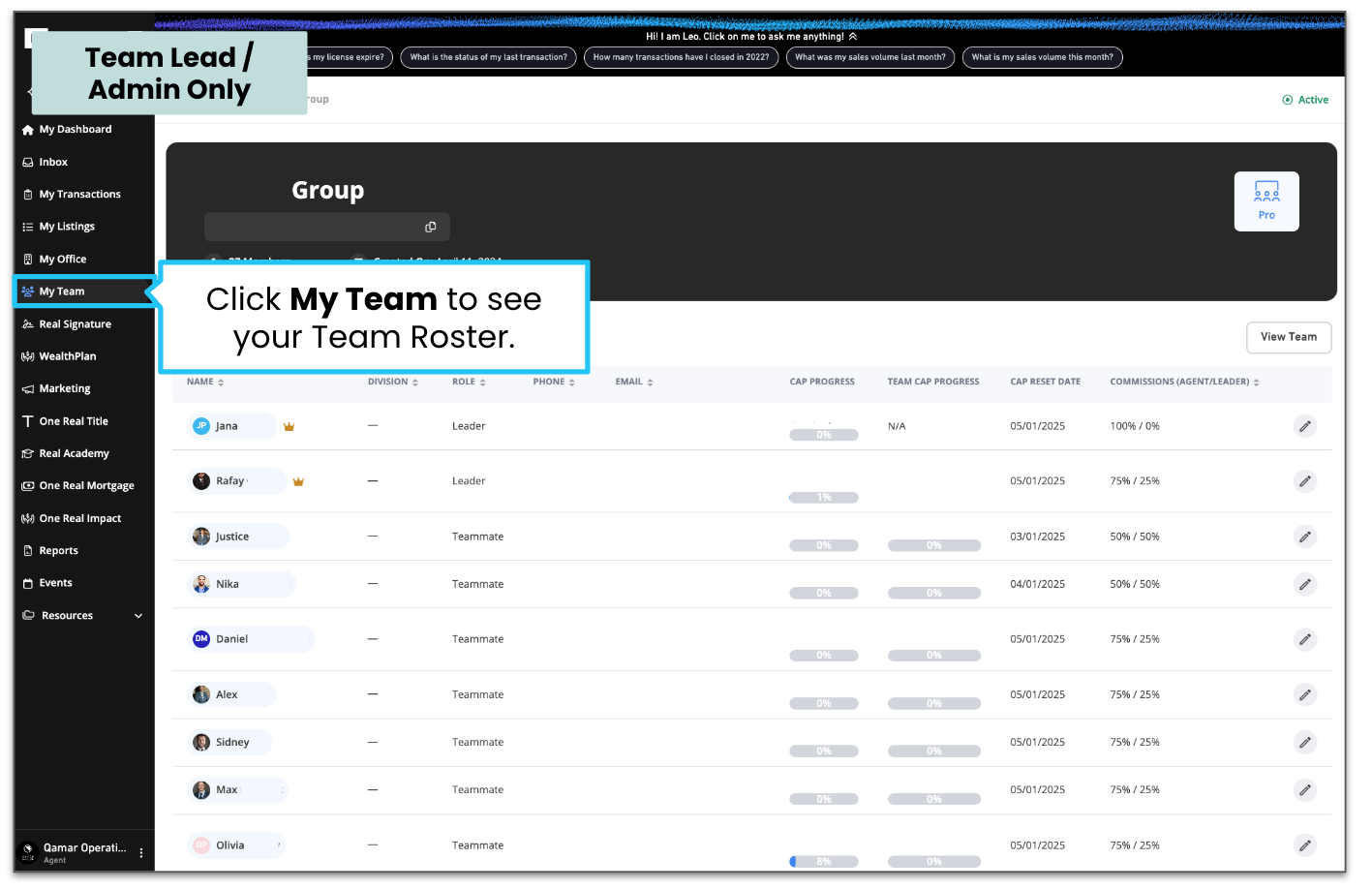
Task: Collapse the left sidebar
Action: click(x=30, y=92)
